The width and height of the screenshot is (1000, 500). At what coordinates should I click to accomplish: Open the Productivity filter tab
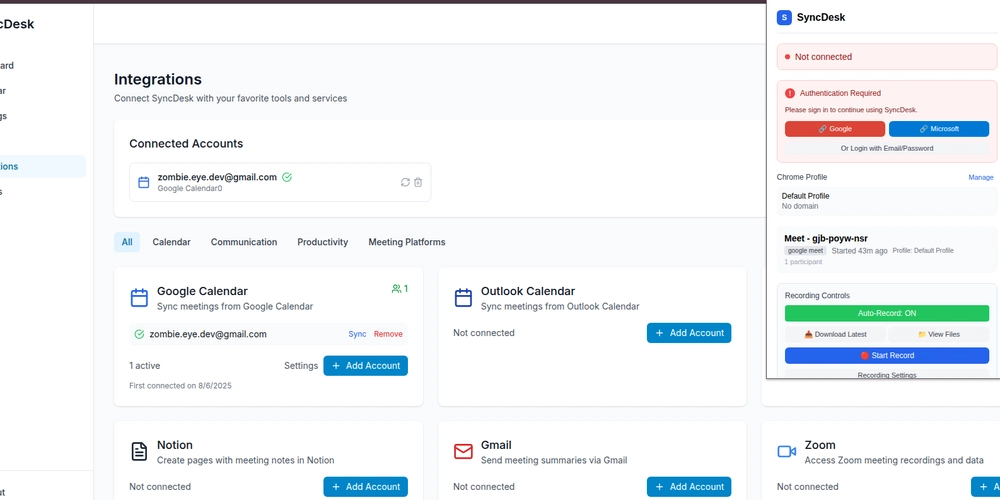(x=323, y=242)
